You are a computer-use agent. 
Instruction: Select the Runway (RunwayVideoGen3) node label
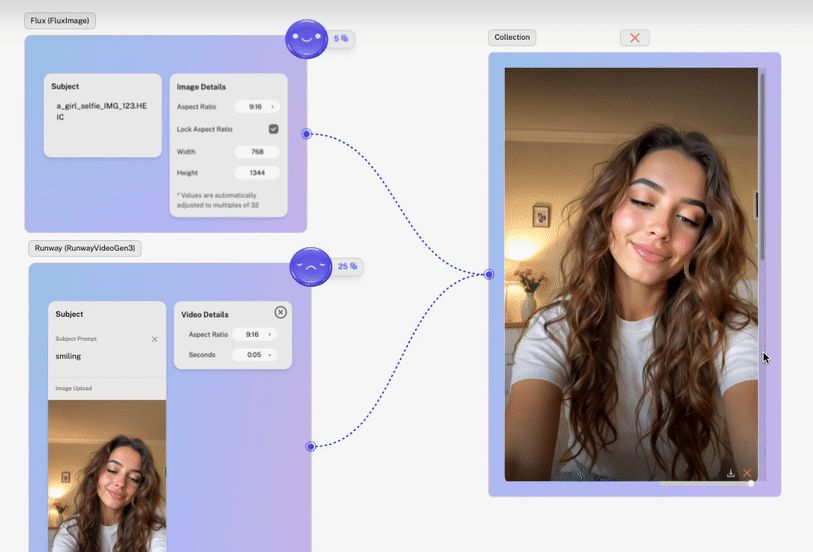pos(85,248)
